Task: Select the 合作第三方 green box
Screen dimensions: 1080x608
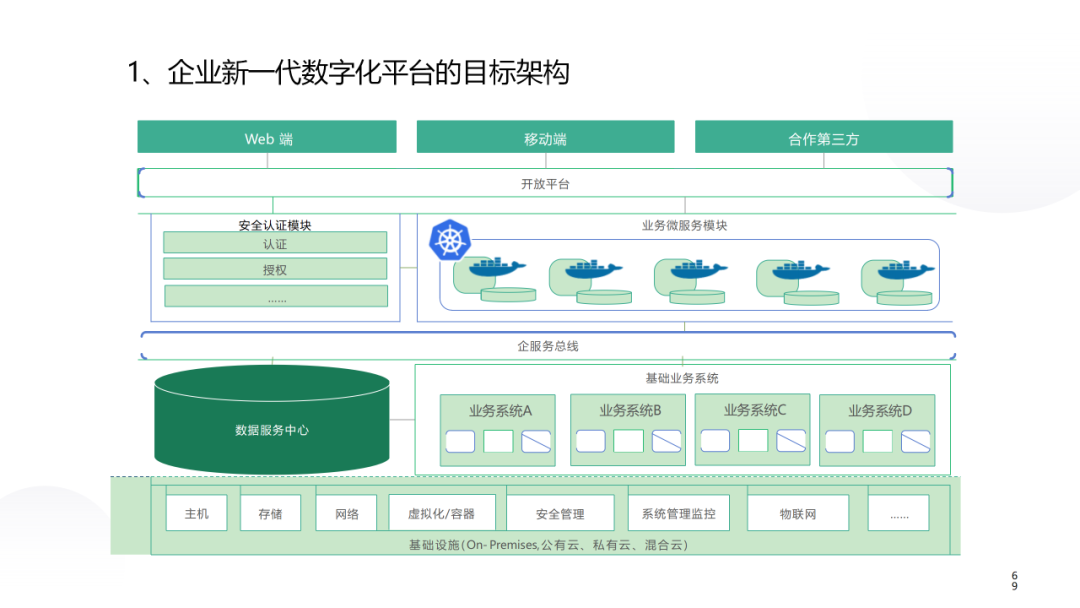Action: 824,137
